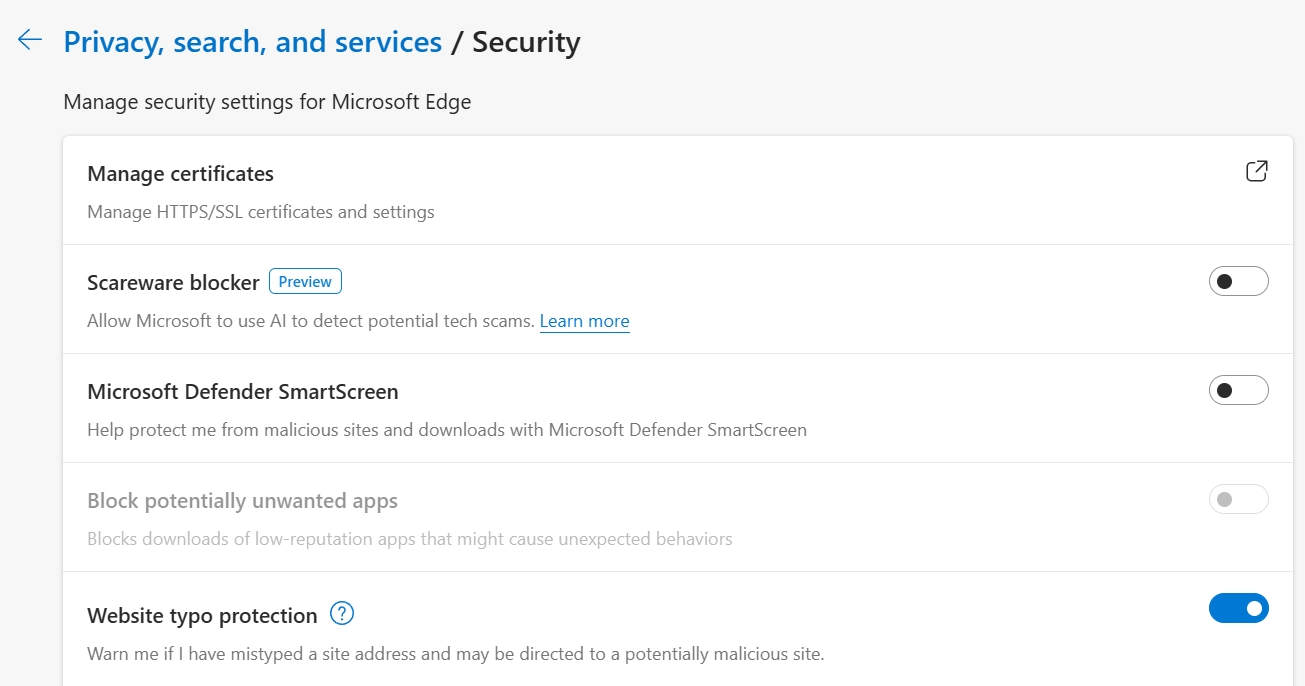Click the Manage certificates heading
Viewport: 1305px width, 686px height.
(180, 174)
